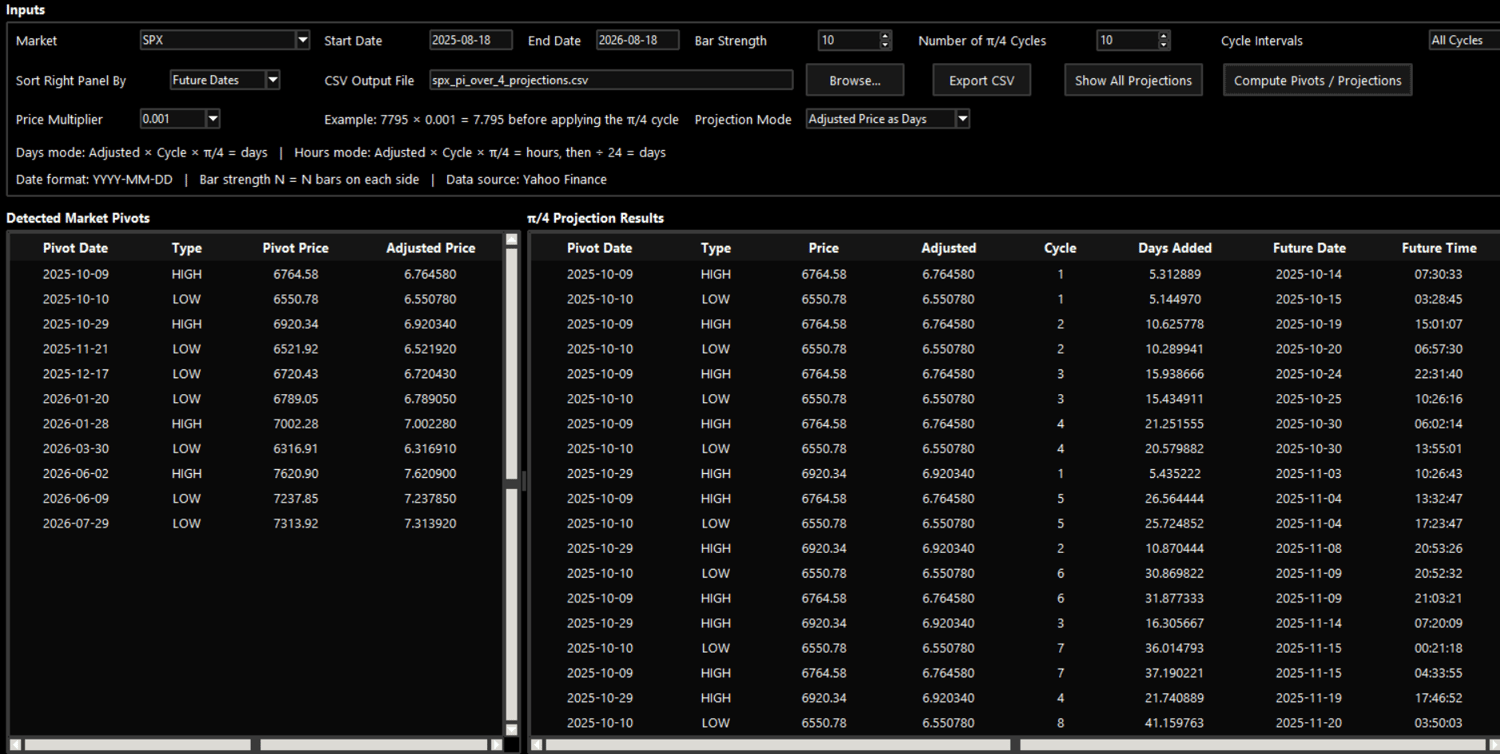Click Type header in Detected Pivots table
The width and height of the screenshot is (1500, 754).
click(186, 248)
